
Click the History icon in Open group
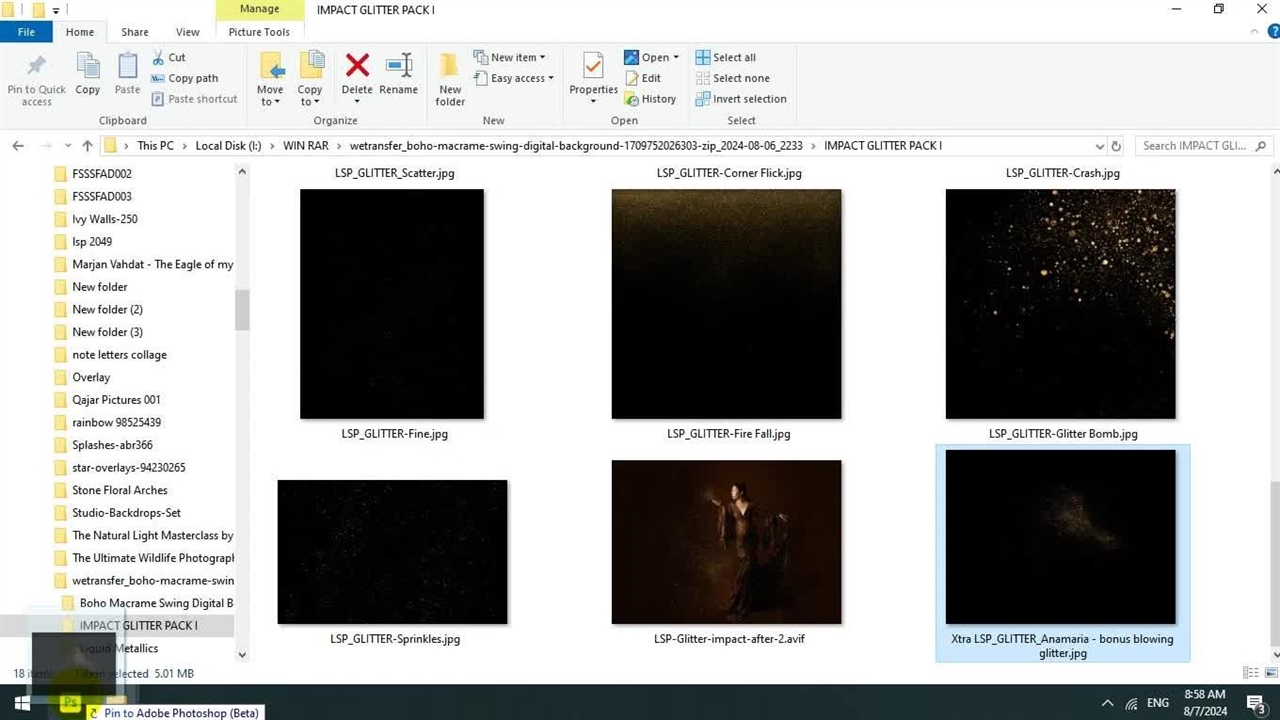tap(651, 99)
